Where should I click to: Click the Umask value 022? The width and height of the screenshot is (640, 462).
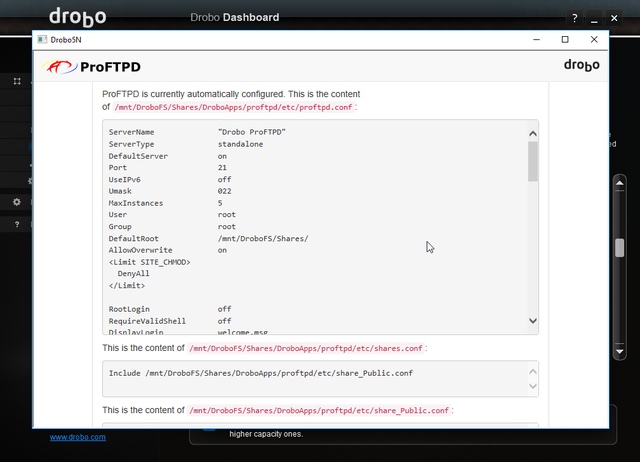click(224, 191)
